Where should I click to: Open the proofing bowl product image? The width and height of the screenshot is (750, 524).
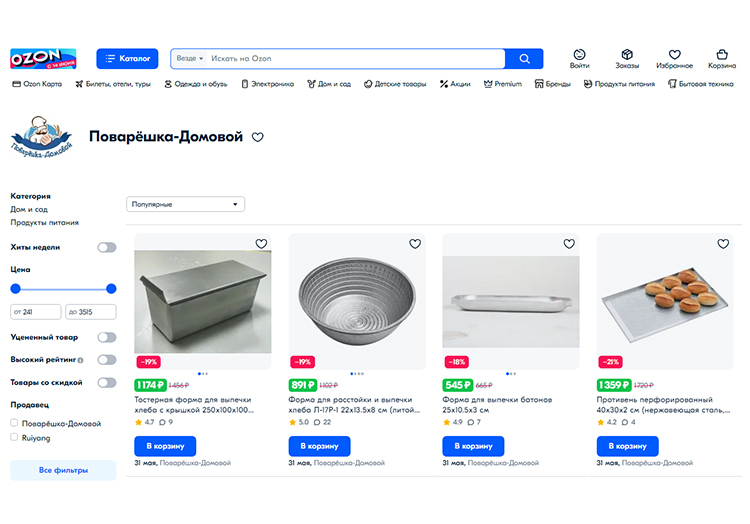point(357,302)
